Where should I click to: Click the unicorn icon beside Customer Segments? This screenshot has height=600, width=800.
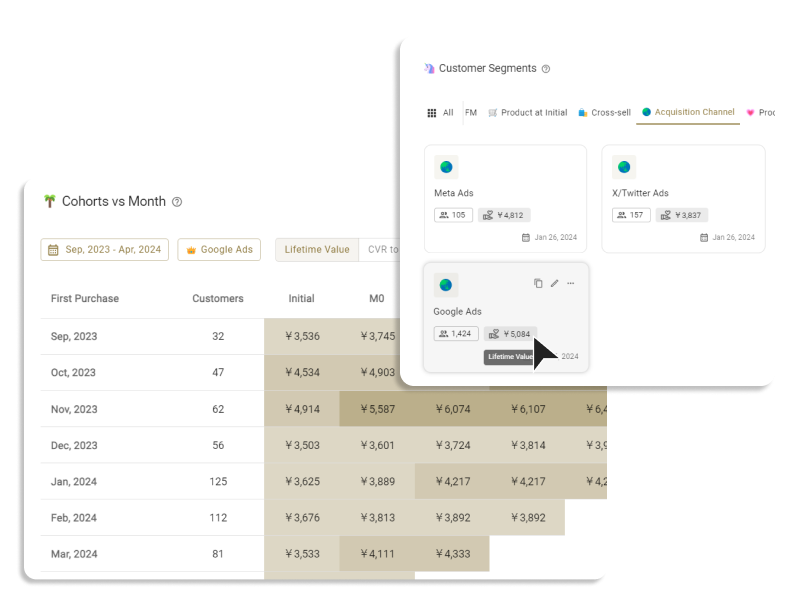coord(429,68)
